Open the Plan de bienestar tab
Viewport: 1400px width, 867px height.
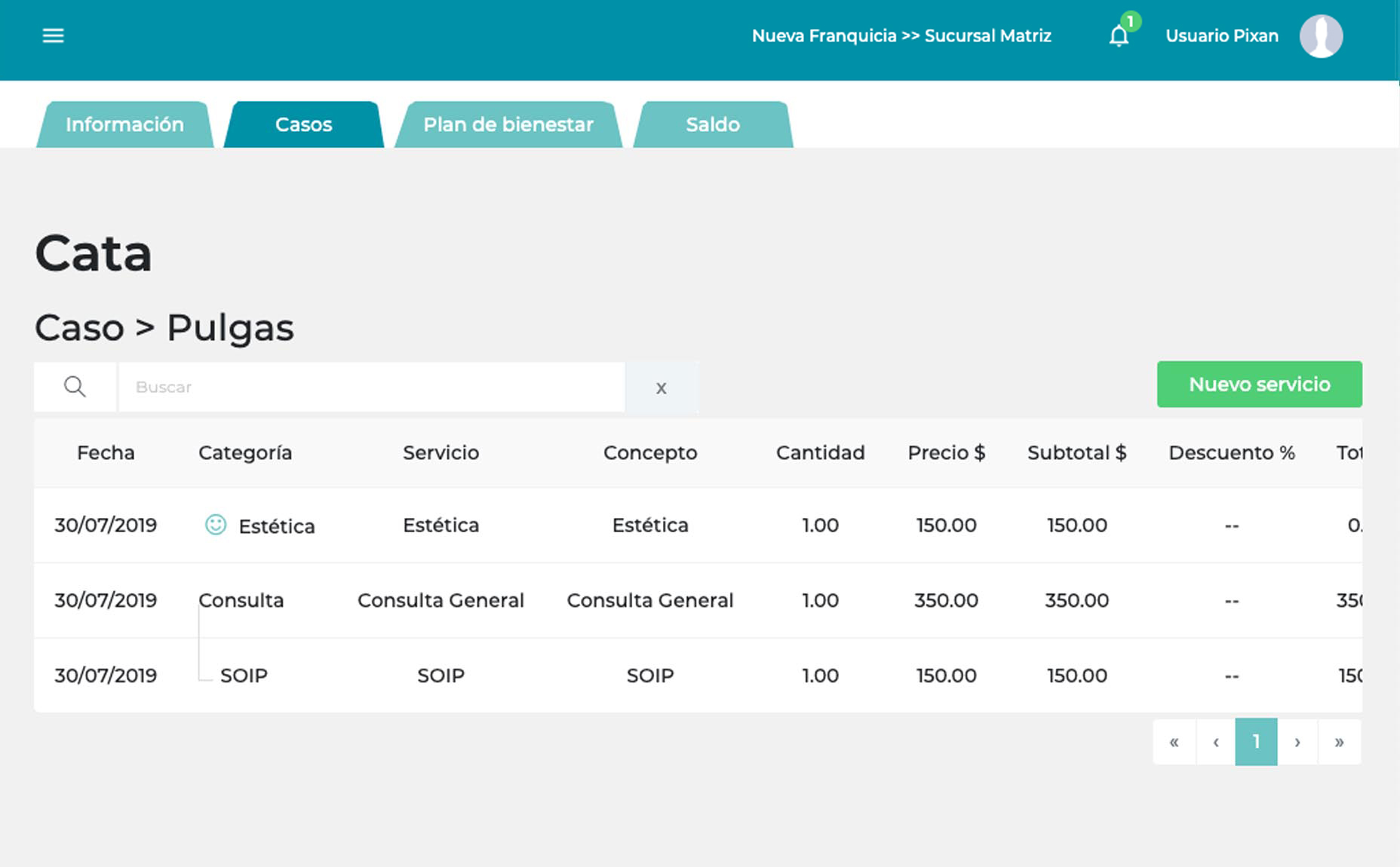click(x=508, y=124)
